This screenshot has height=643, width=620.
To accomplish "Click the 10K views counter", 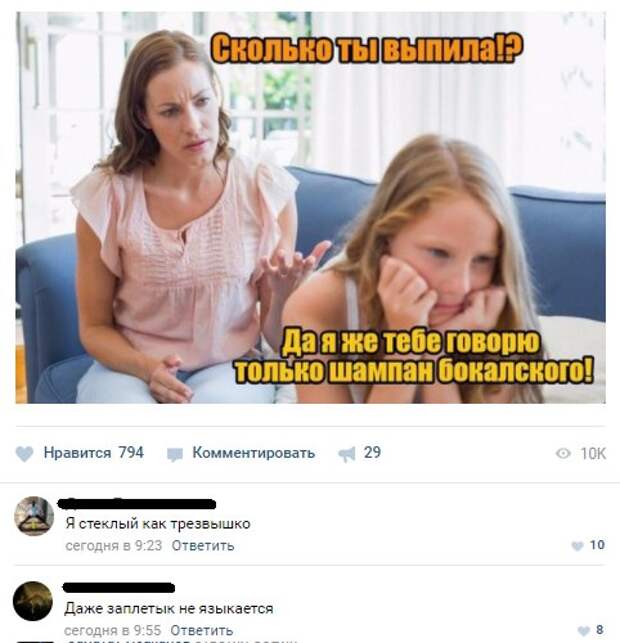I will pos(593,453).
